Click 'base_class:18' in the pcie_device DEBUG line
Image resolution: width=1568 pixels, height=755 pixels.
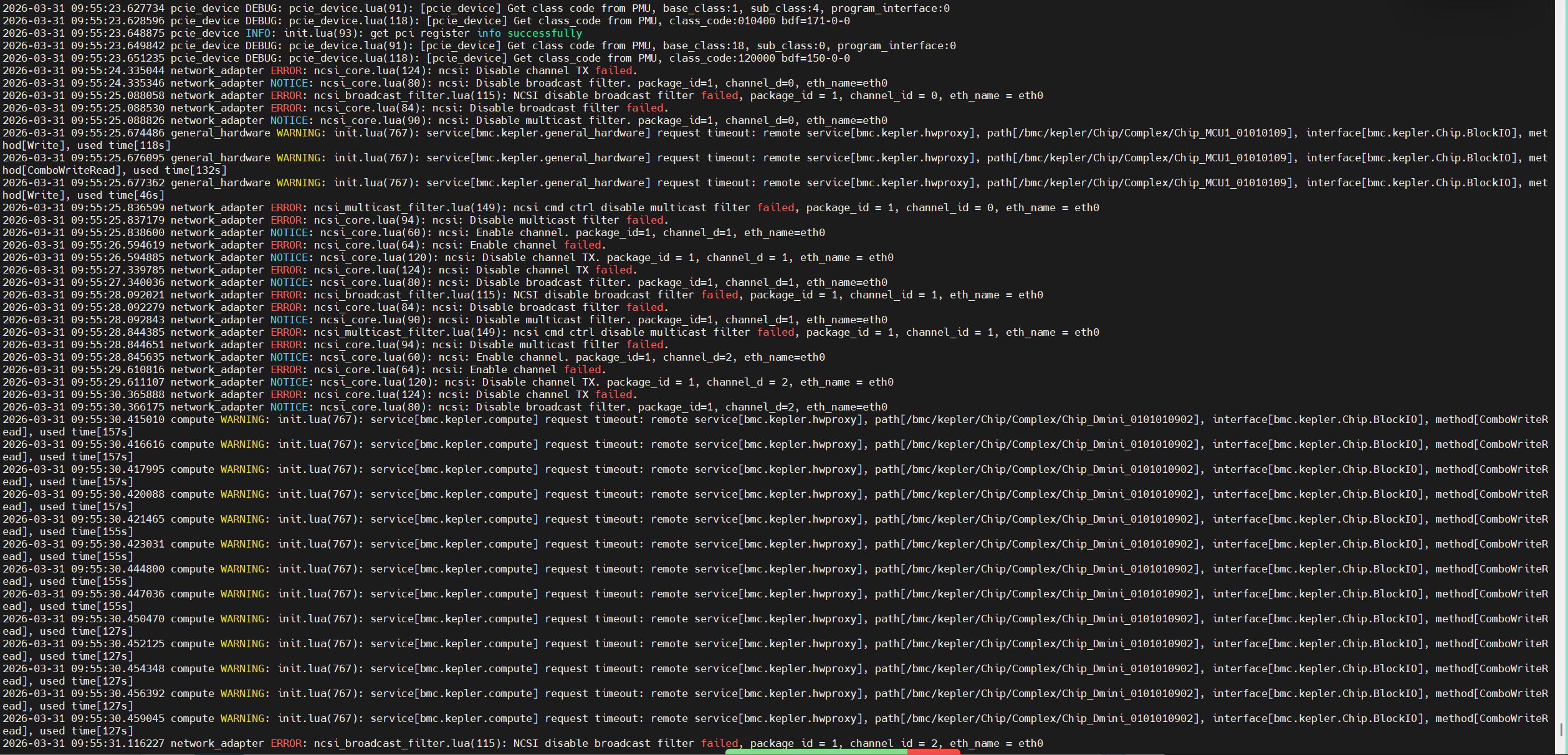tap(703, 45)
